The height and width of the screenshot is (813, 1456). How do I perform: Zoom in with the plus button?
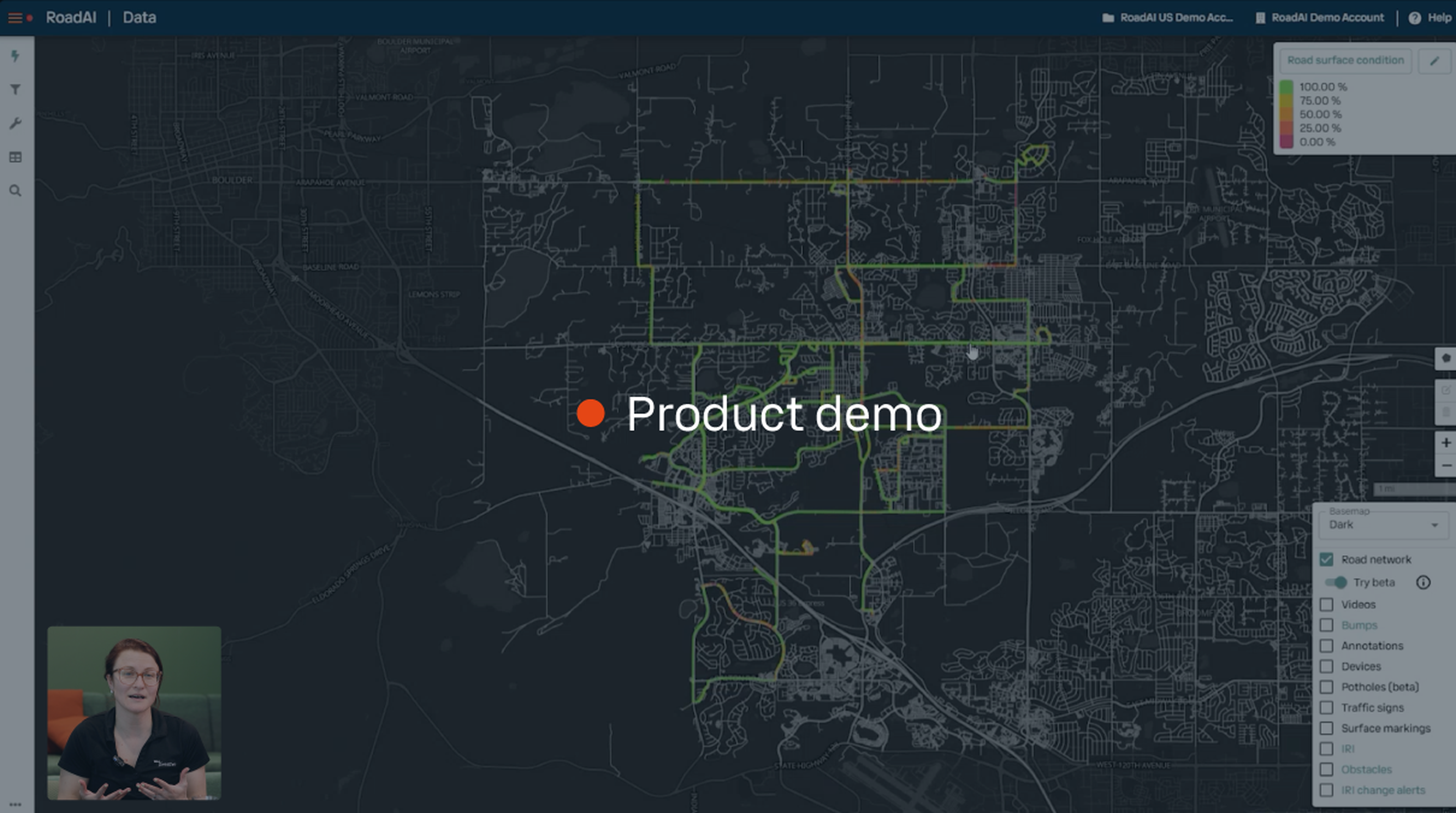1445,442
